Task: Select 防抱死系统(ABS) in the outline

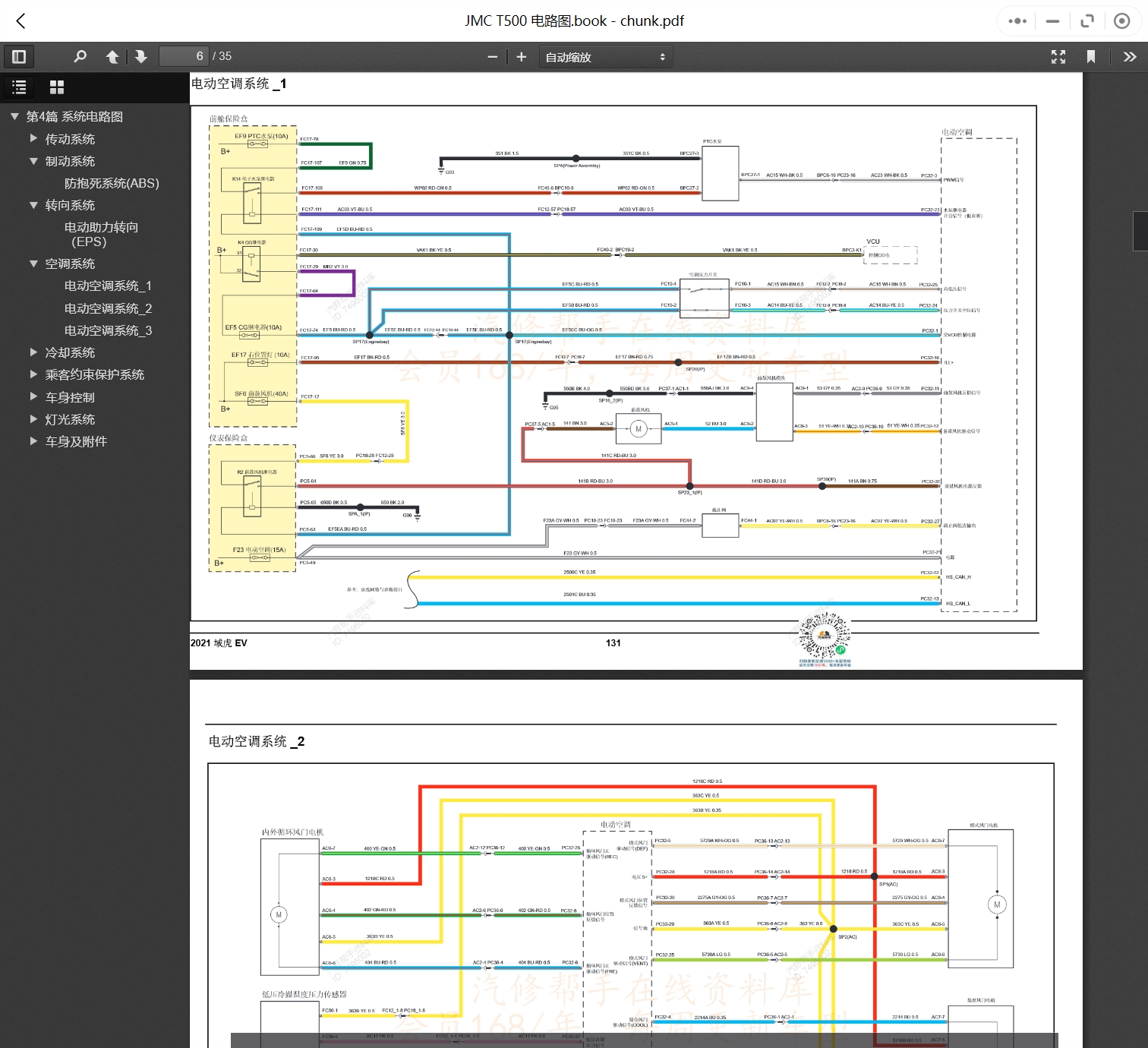Action: pos(112,183)
